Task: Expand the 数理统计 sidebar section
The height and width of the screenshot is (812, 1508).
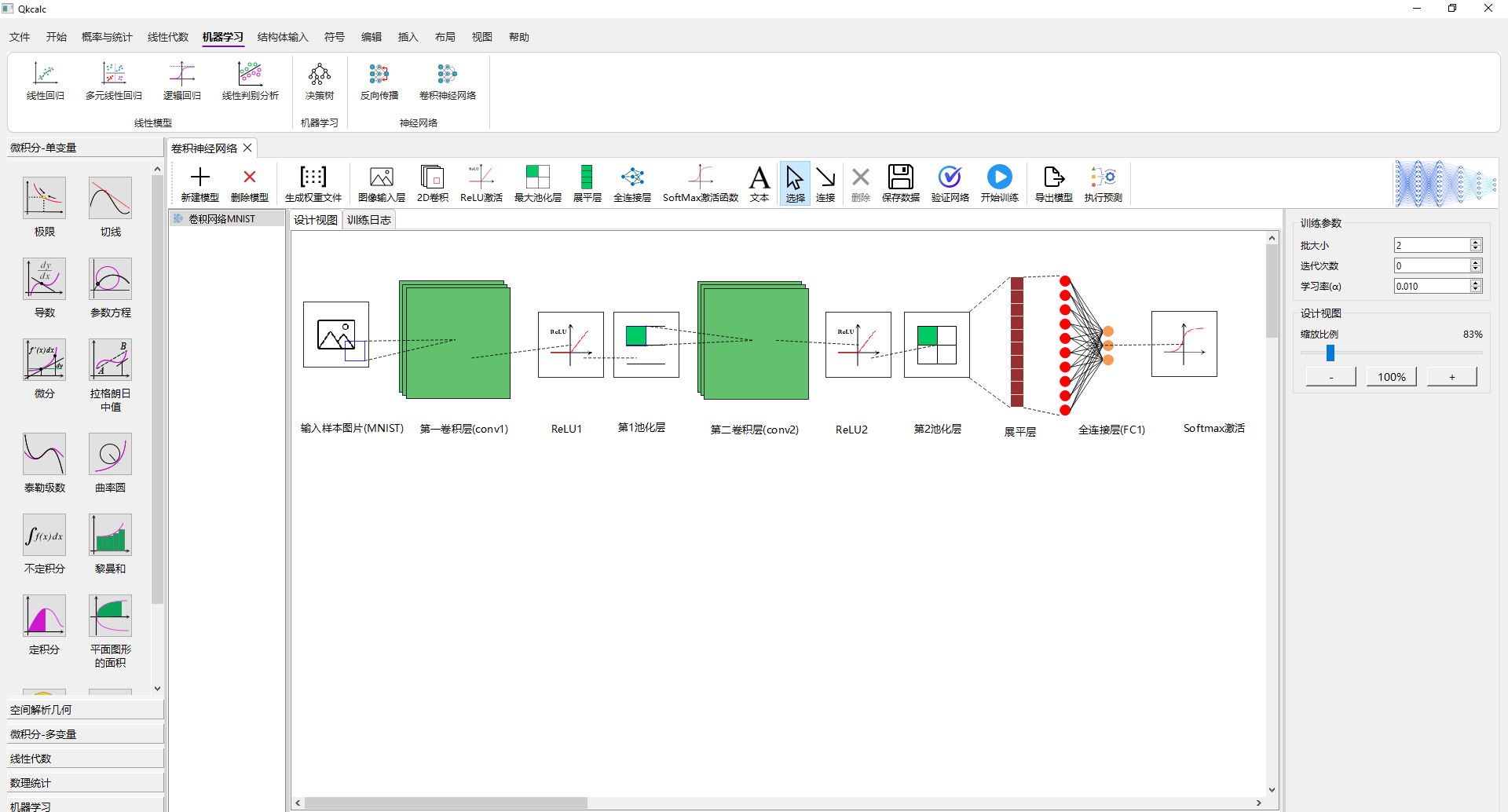Action: tap(85, 783)
